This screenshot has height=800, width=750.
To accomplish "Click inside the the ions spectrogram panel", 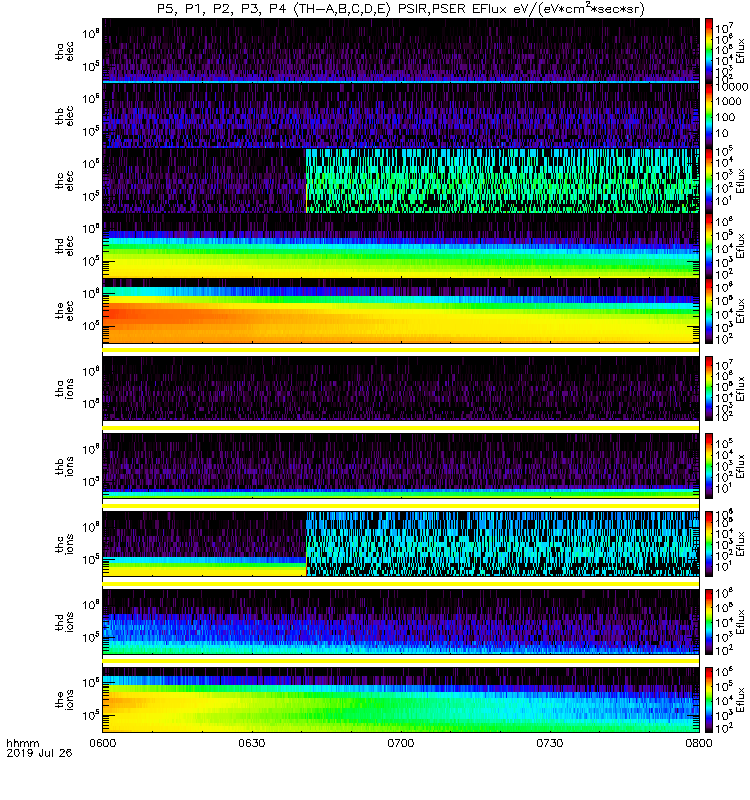I will click(401, 700).
